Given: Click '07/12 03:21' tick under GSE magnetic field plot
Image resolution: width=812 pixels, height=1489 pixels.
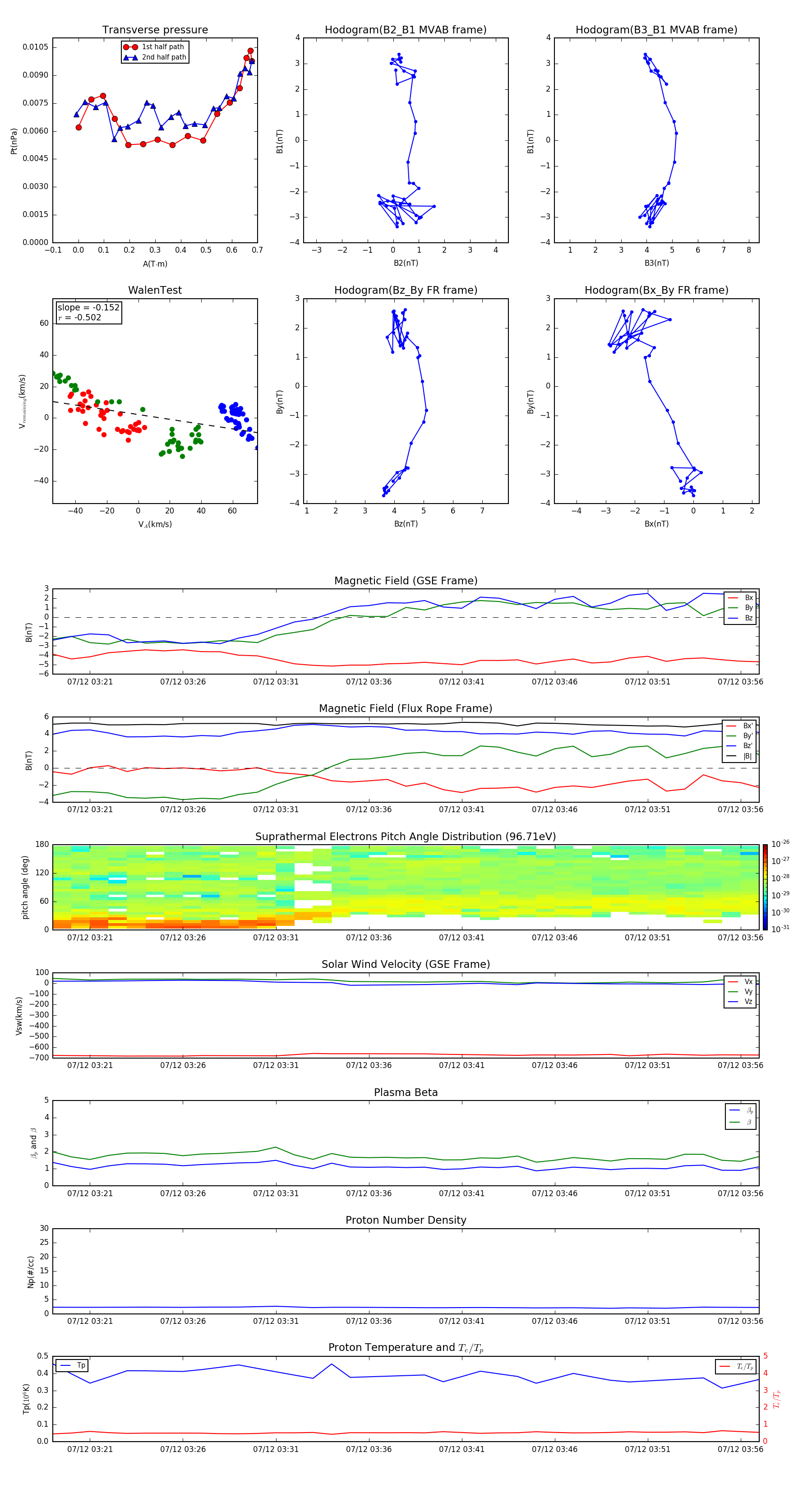Looking at the screenshot, I should [x=90, y=681].
